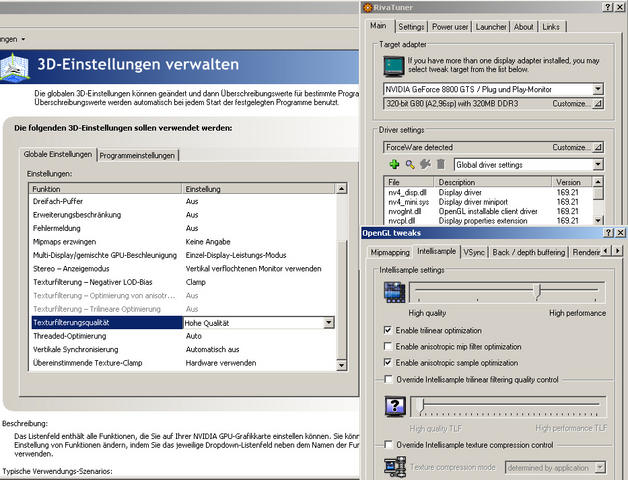Select Übereinstimmende Texture-Clamp setting row
This screenshot has width=628, height=480.
tap(183, 363)
